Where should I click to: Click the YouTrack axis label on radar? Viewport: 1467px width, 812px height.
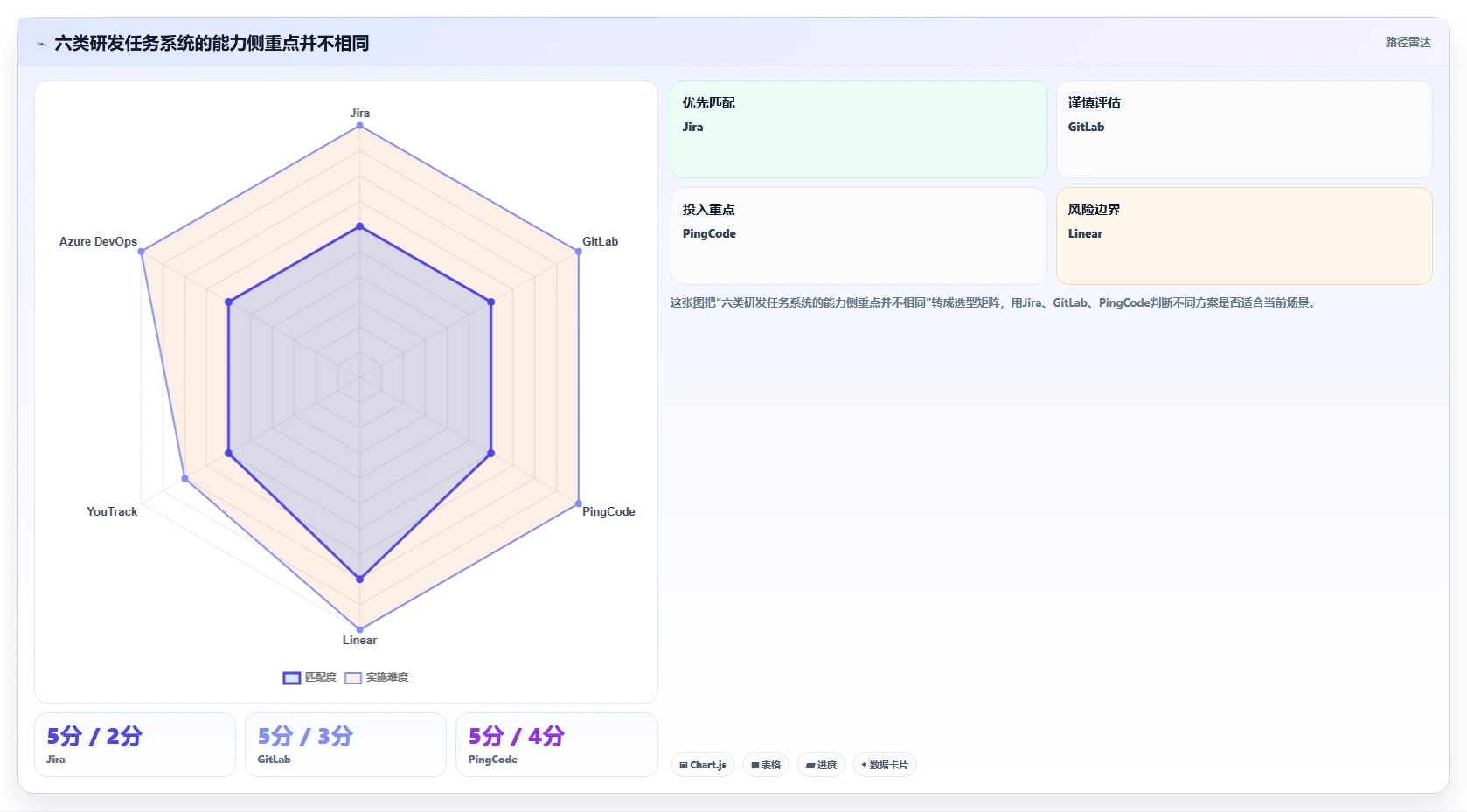tap(112, 511)
